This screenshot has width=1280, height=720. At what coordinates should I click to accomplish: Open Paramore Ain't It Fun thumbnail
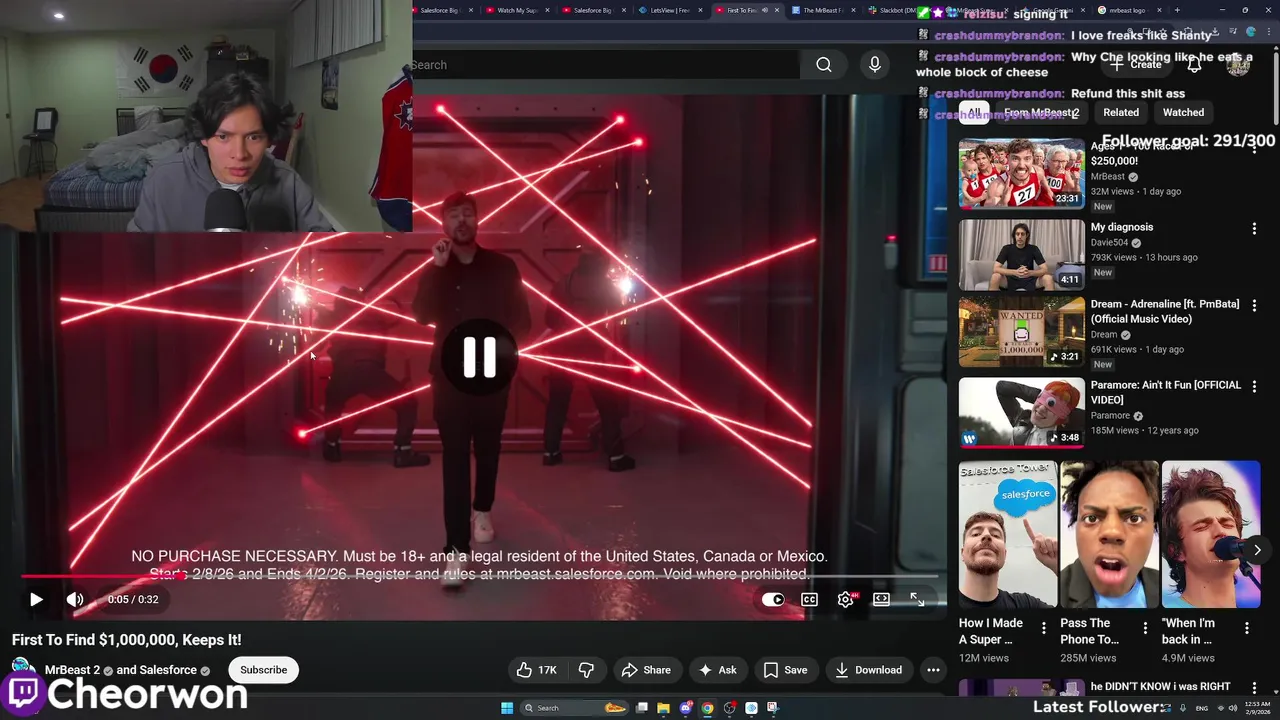[1021, 412]
